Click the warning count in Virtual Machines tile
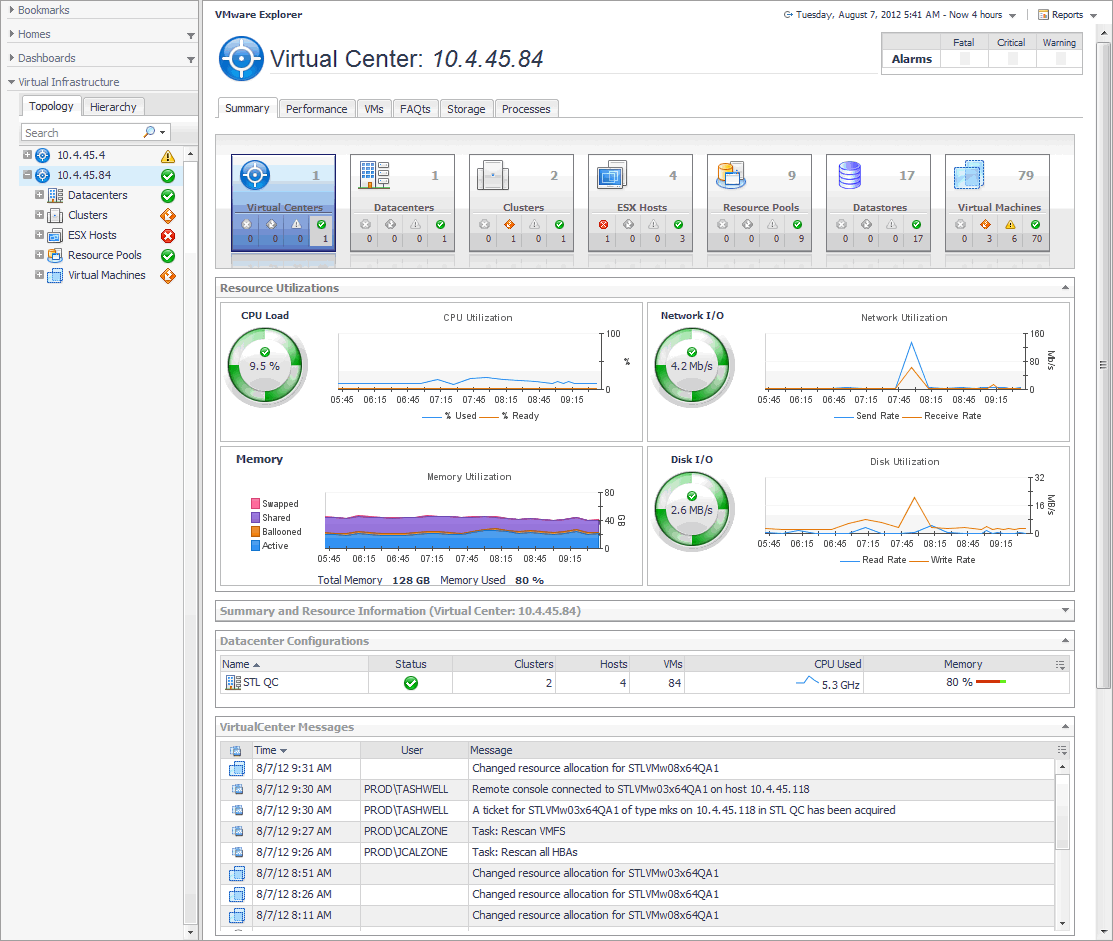Screen dimensions: 1113x941 (x=1014, y=239)
